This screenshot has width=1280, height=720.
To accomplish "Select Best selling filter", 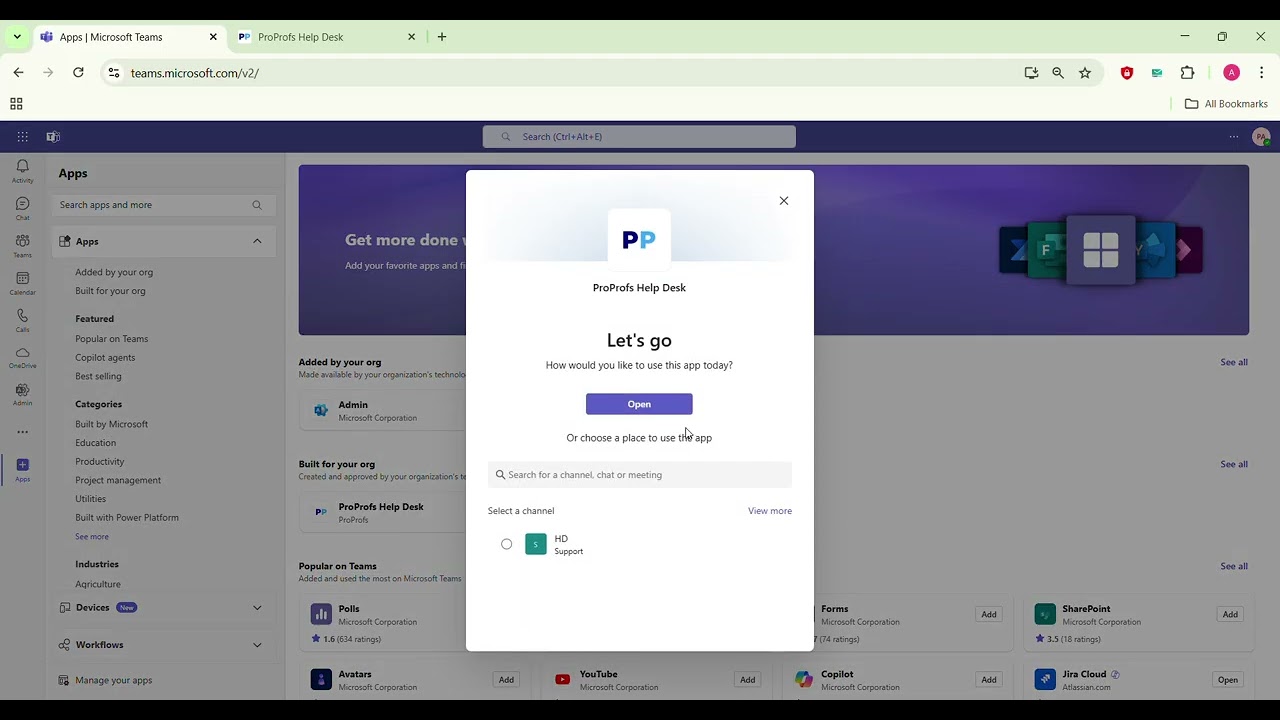I will [x=98, y=377].
